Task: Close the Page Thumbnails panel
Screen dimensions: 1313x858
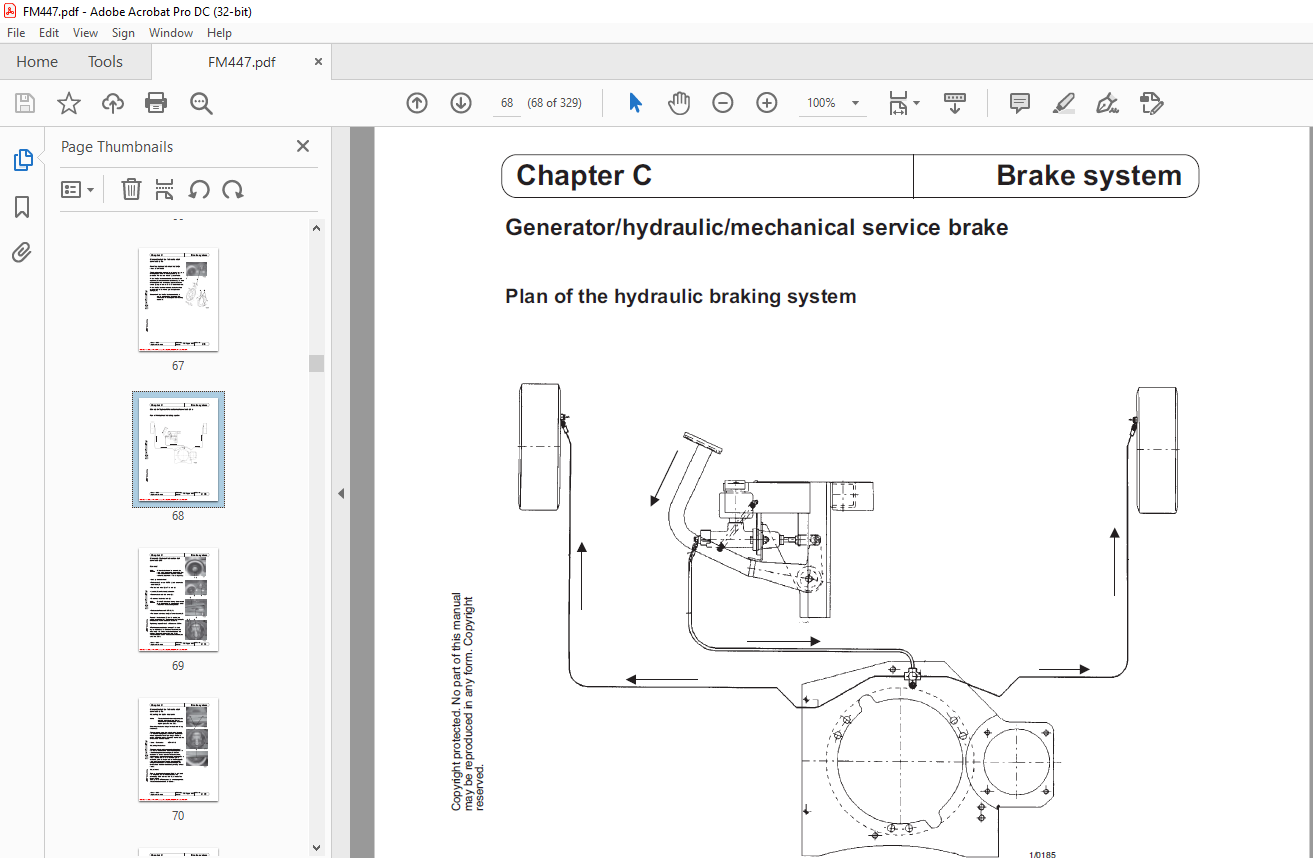Action: [x=303, y=146]
